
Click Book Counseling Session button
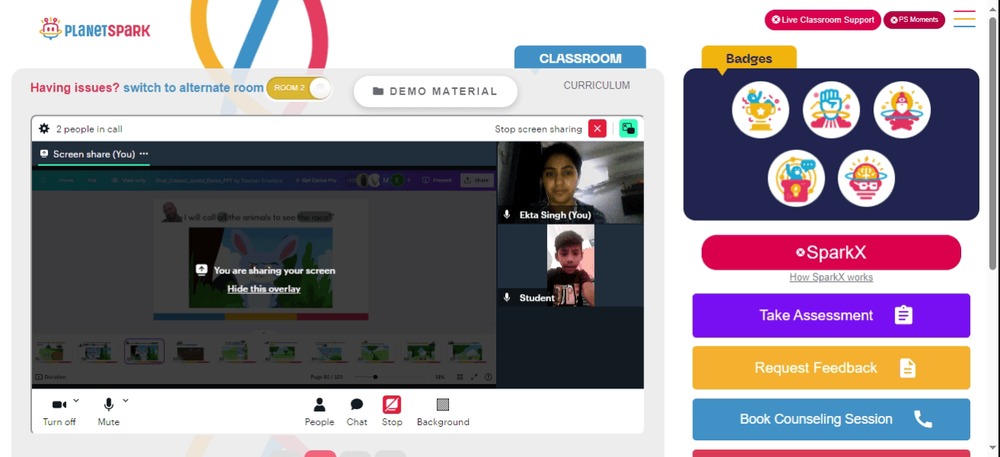tap(831, 419)
